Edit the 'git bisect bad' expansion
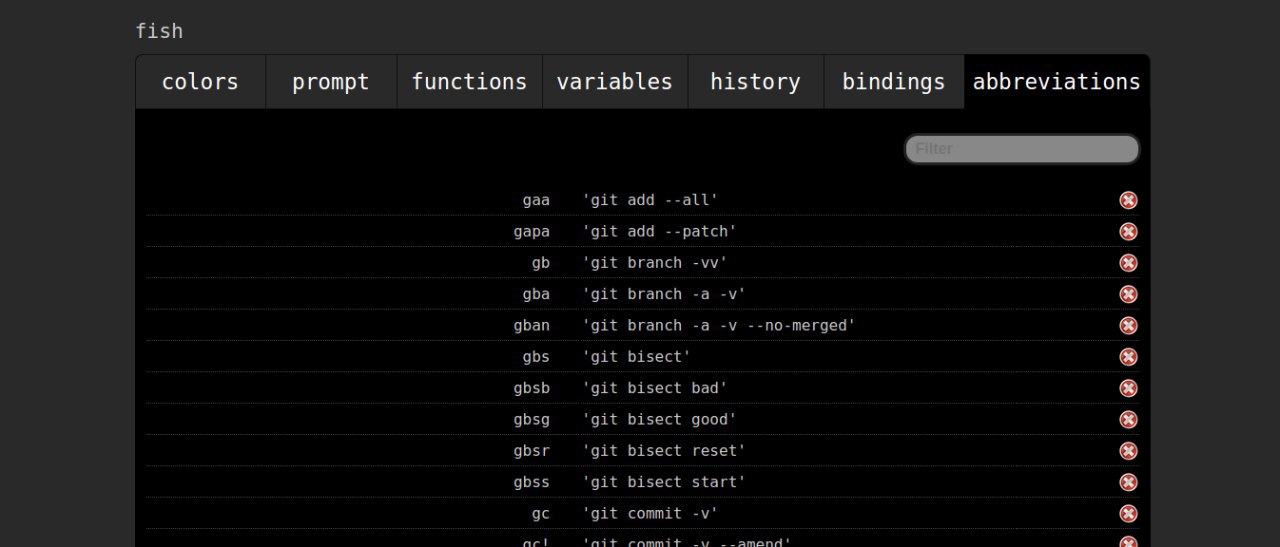 pos(655,388)
